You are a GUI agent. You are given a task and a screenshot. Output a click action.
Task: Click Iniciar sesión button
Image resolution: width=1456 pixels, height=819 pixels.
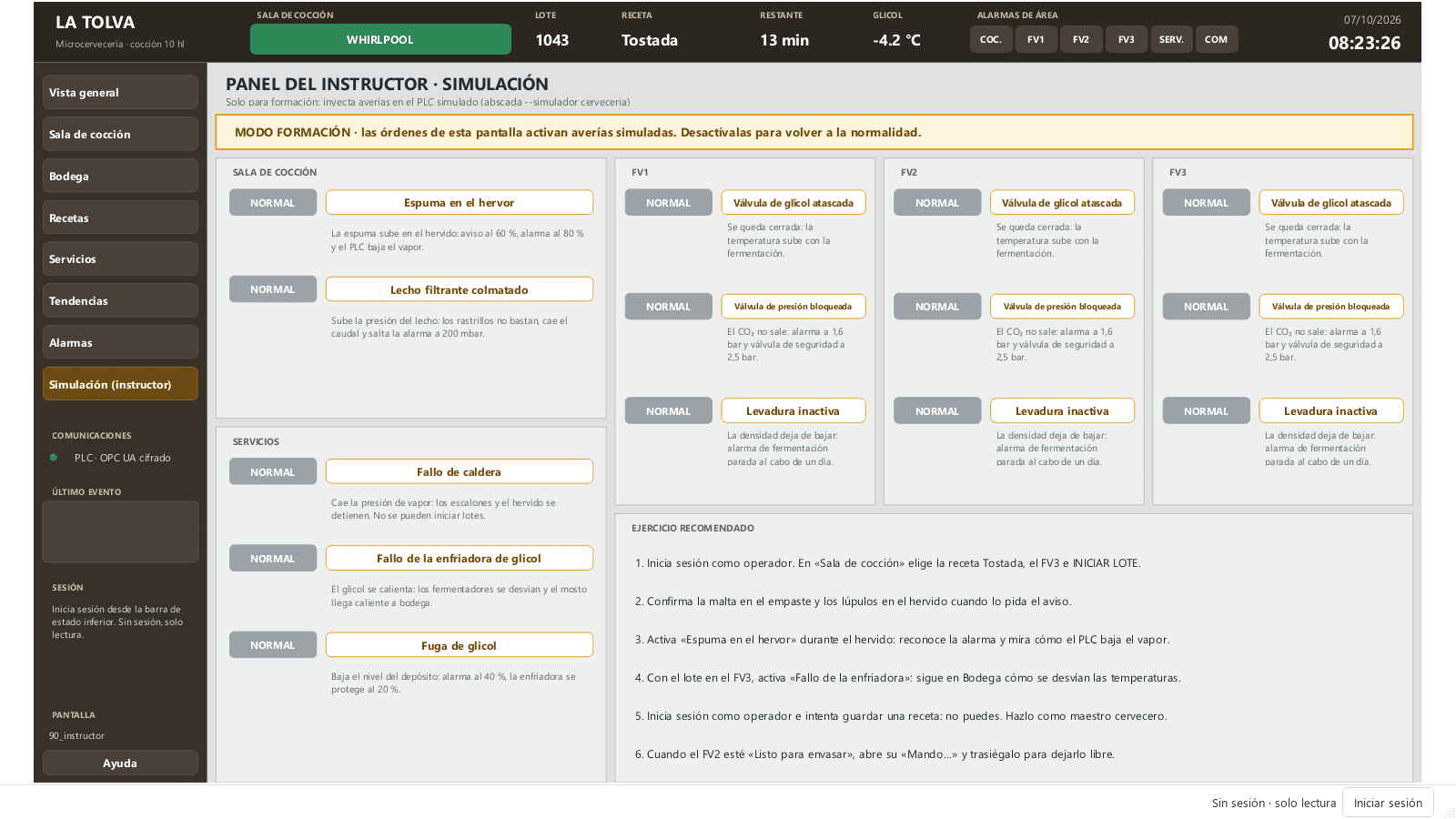(1388, 803)
